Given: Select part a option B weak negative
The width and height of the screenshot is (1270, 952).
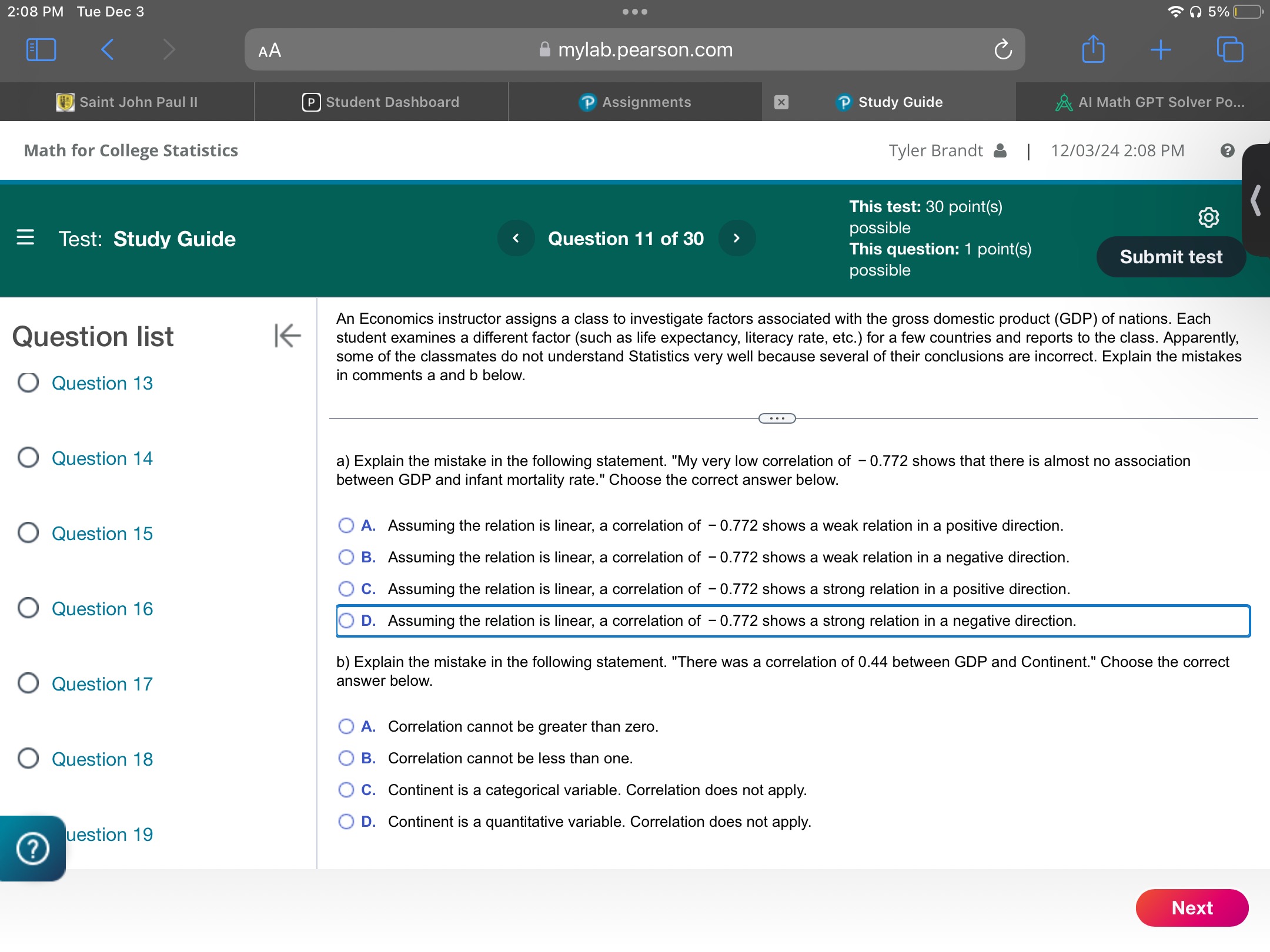Looking at the screenshot, I should 346,557.
